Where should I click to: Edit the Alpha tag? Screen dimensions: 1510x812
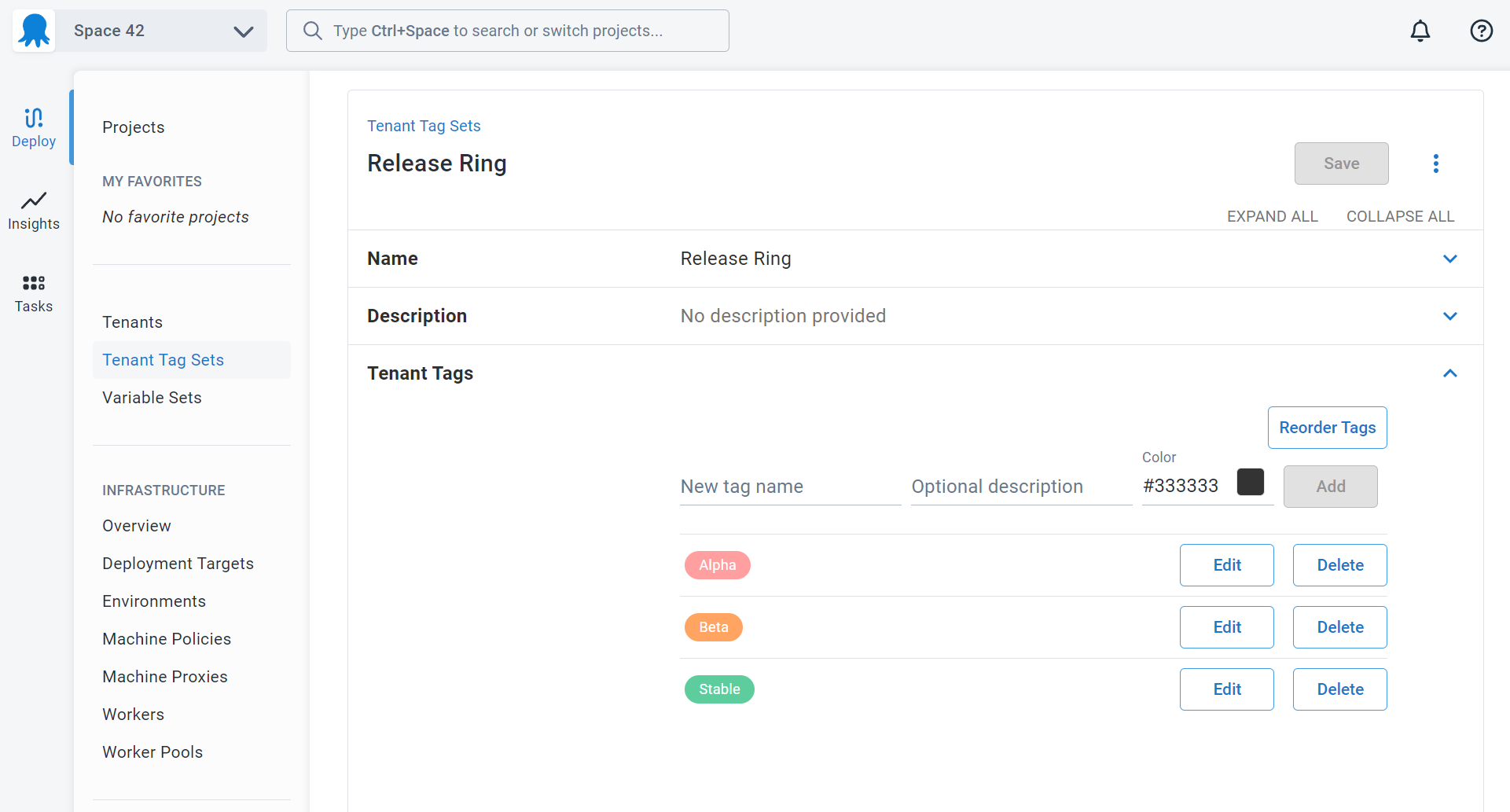[1226, 565]
